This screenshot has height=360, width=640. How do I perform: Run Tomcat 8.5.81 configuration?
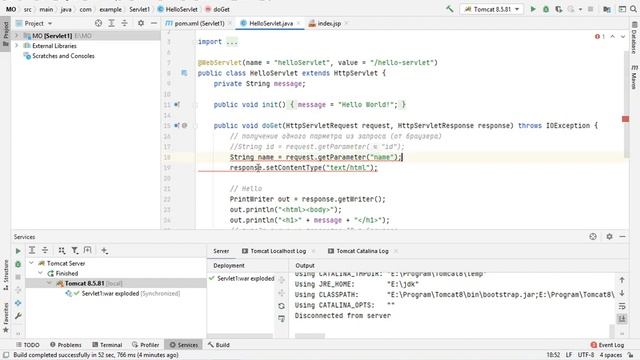pos(533,9)
